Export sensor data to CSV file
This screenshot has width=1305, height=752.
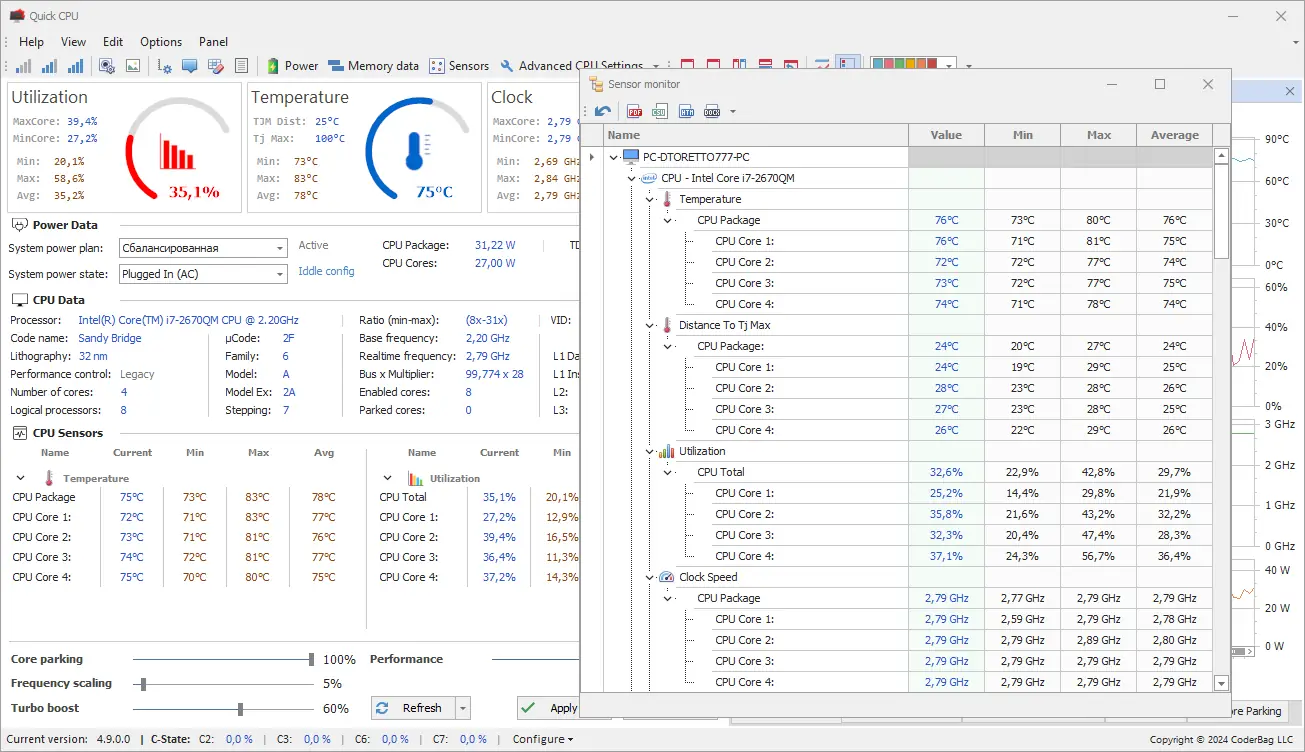click(660, 111)
